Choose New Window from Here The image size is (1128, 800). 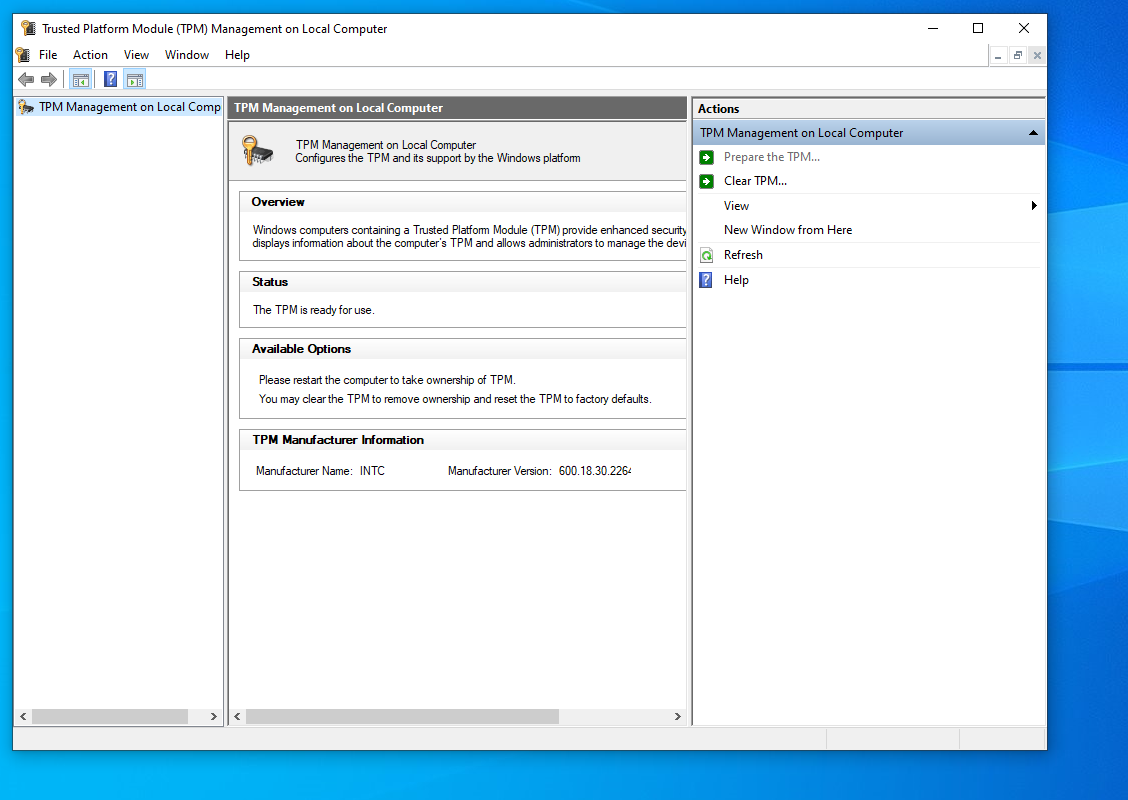788,230
